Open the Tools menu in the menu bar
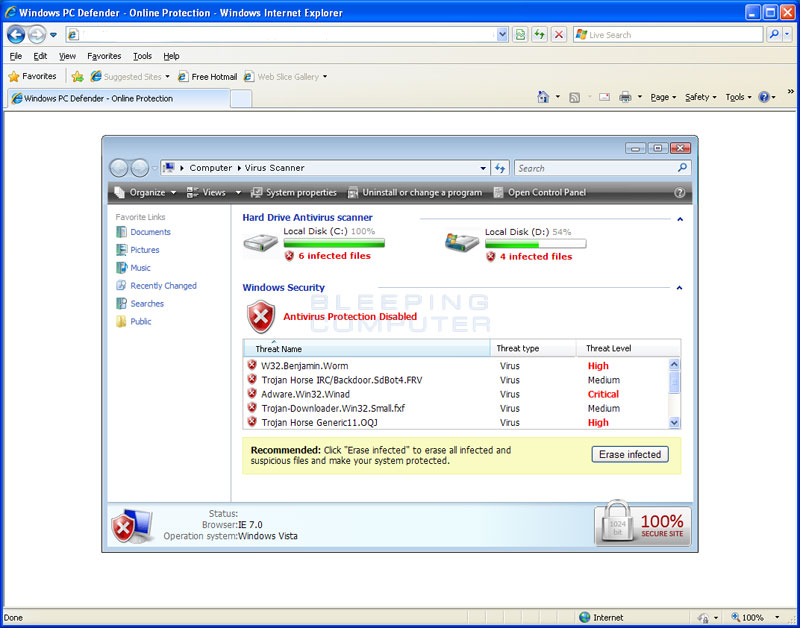 point(141,55)
